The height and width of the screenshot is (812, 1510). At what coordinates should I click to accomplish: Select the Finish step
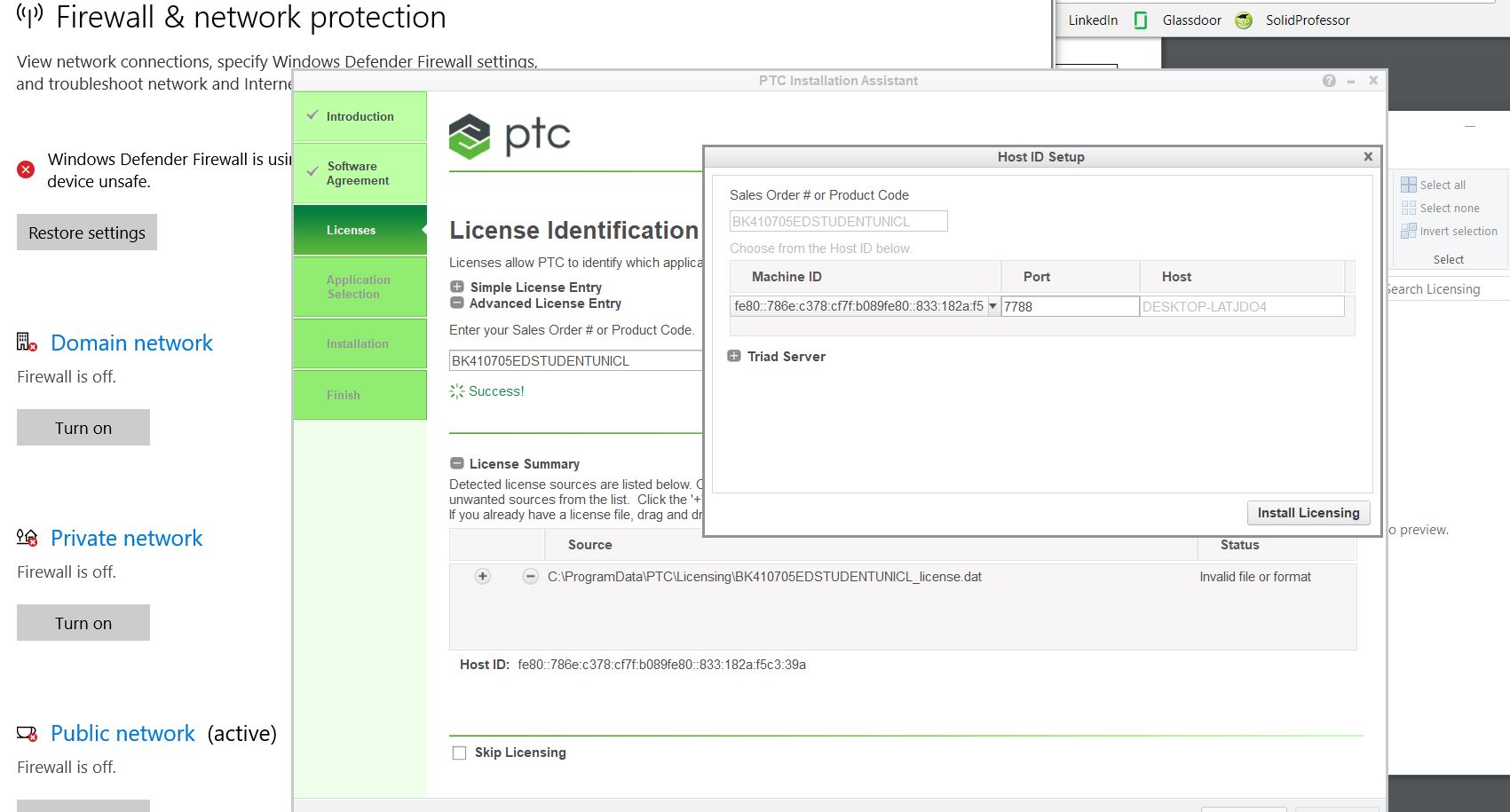[360, 395]
